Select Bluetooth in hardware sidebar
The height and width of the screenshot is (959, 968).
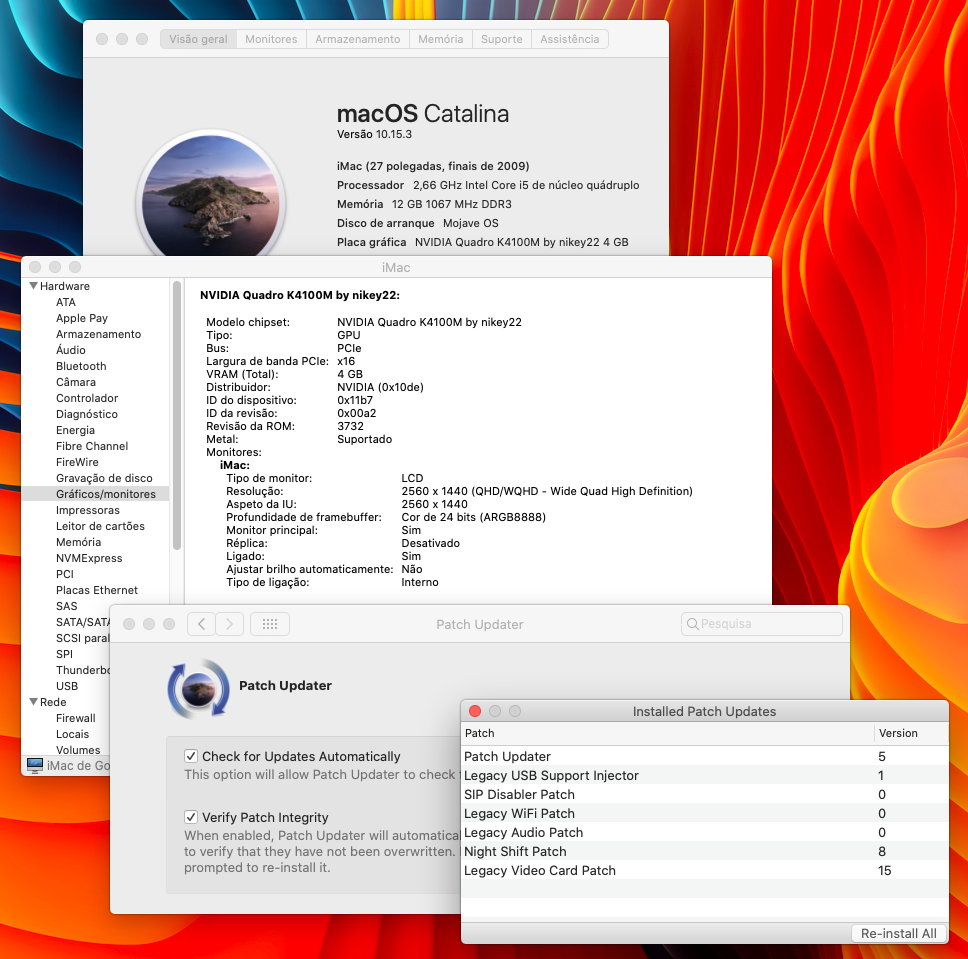click(x=81, y=366)
